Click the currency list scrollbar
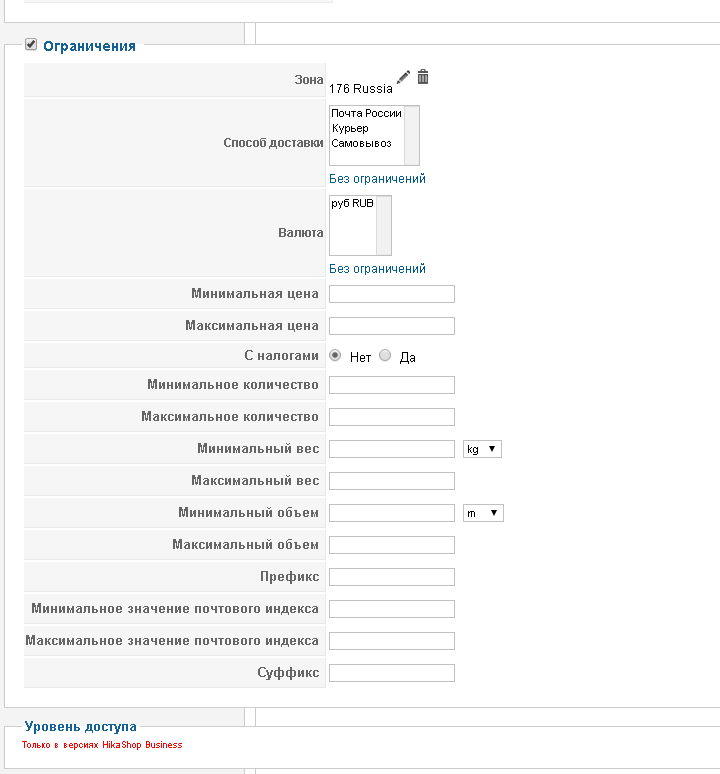Screen dimensions: 720x774 pyautogui.click(x=383, y=225)
